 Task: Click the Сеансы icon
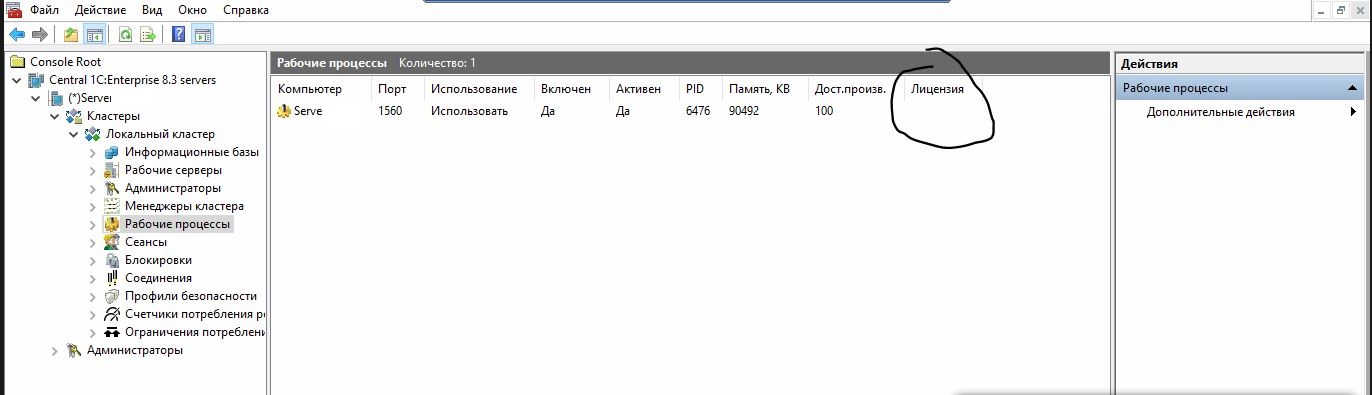click(x=112, y=242)
